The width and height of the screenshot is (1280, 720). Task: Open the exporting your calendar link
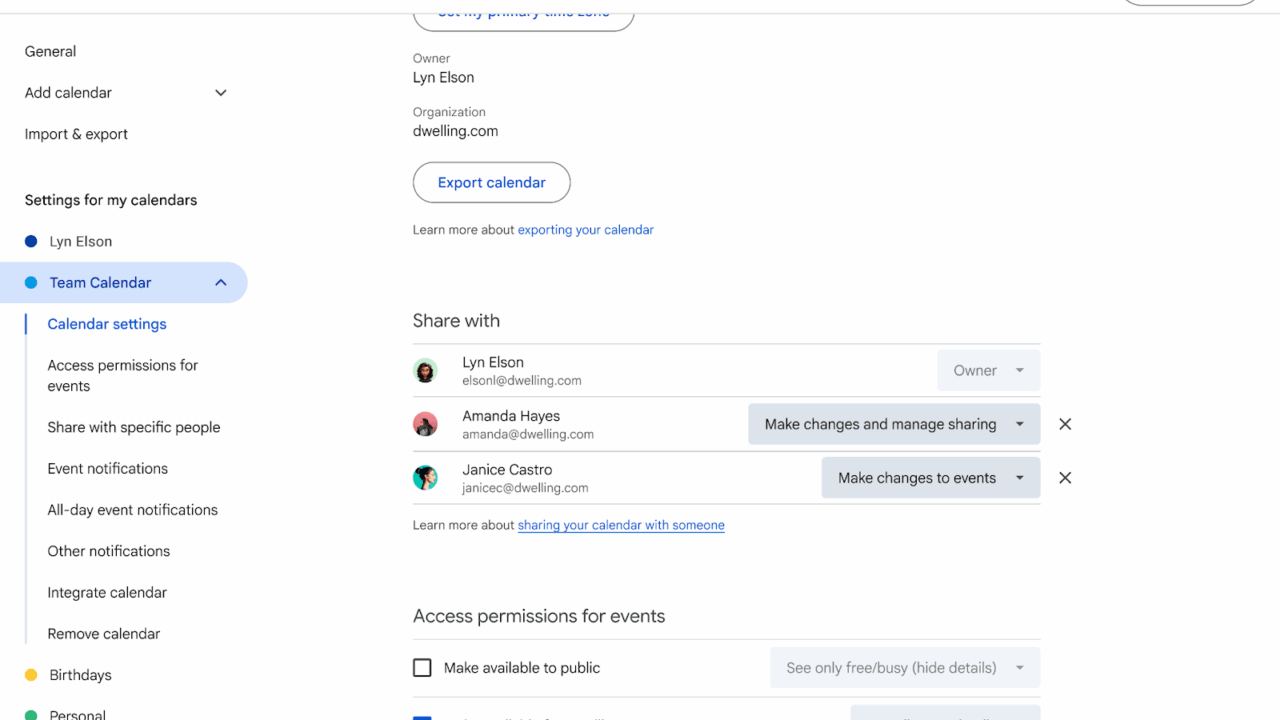[x=585, y=230]
